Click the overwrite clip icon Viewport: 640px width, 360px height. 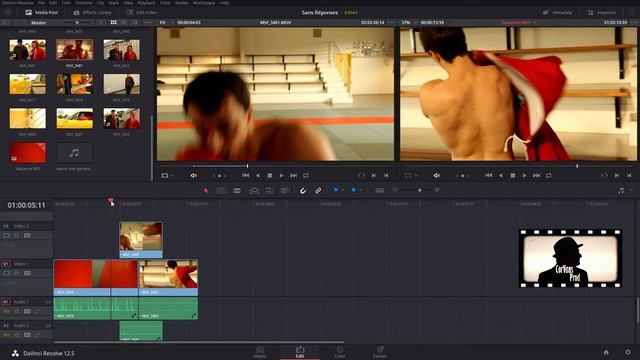(x=269, y=190)
